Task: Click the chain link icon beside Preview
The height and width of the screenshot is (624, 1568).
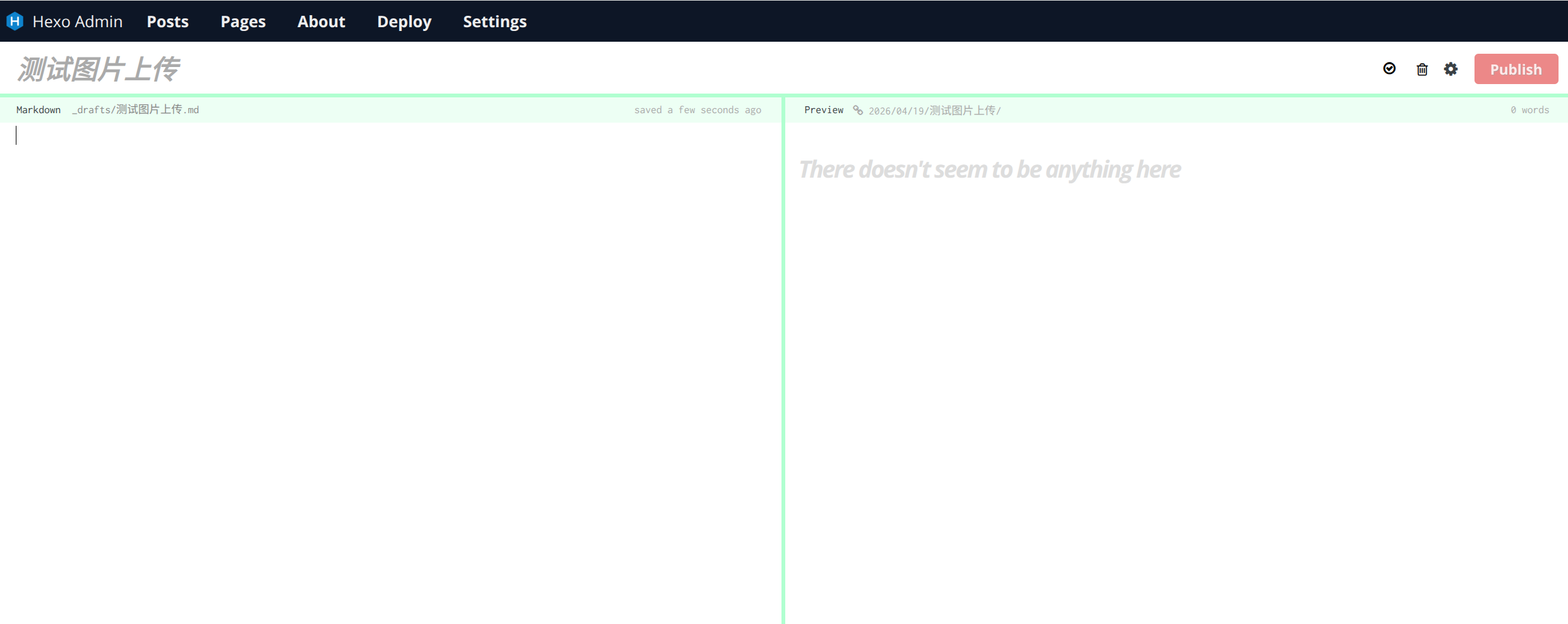Action: point(857,110)
